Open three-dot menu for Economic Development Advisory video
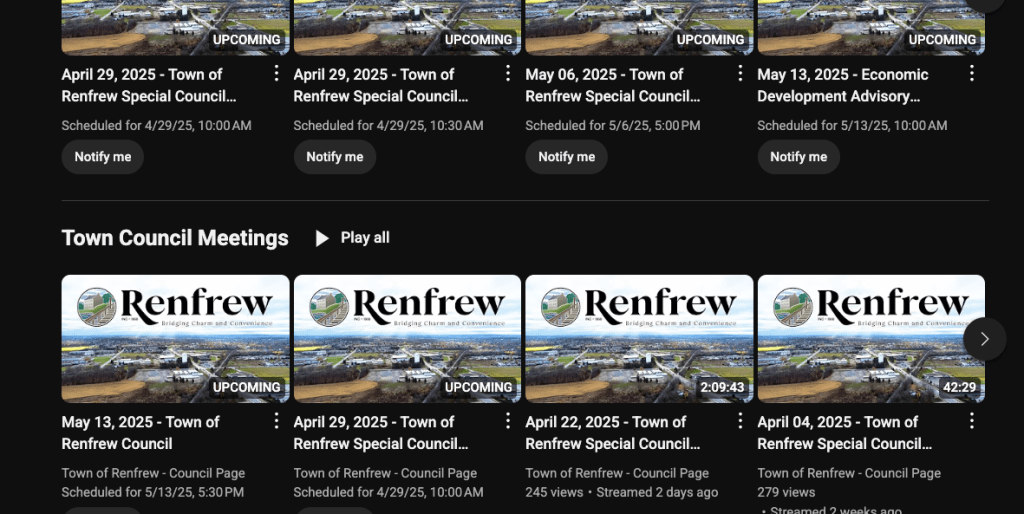 [x=972, y=74]
